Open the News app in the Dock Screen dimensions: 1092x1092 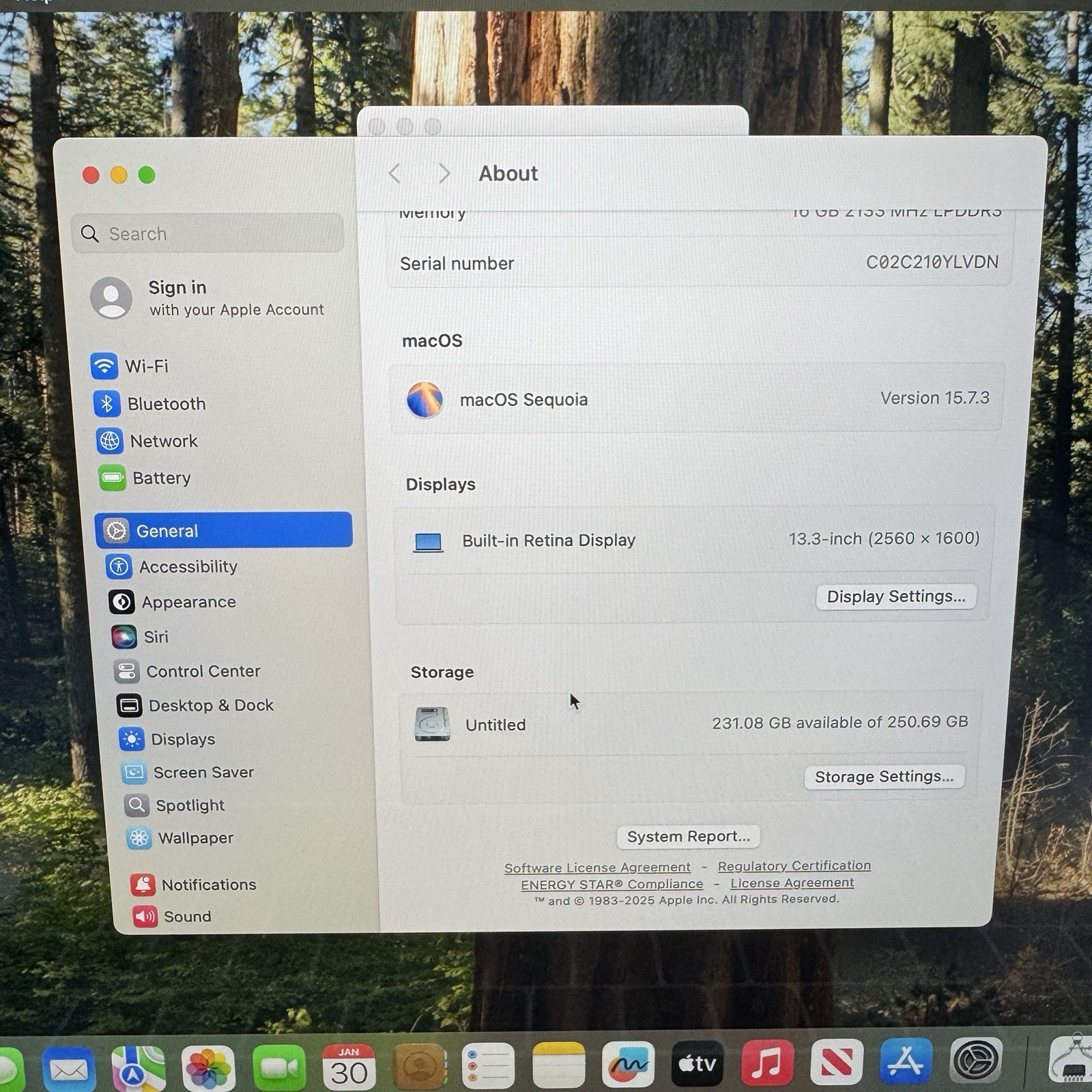point(837,1063)
